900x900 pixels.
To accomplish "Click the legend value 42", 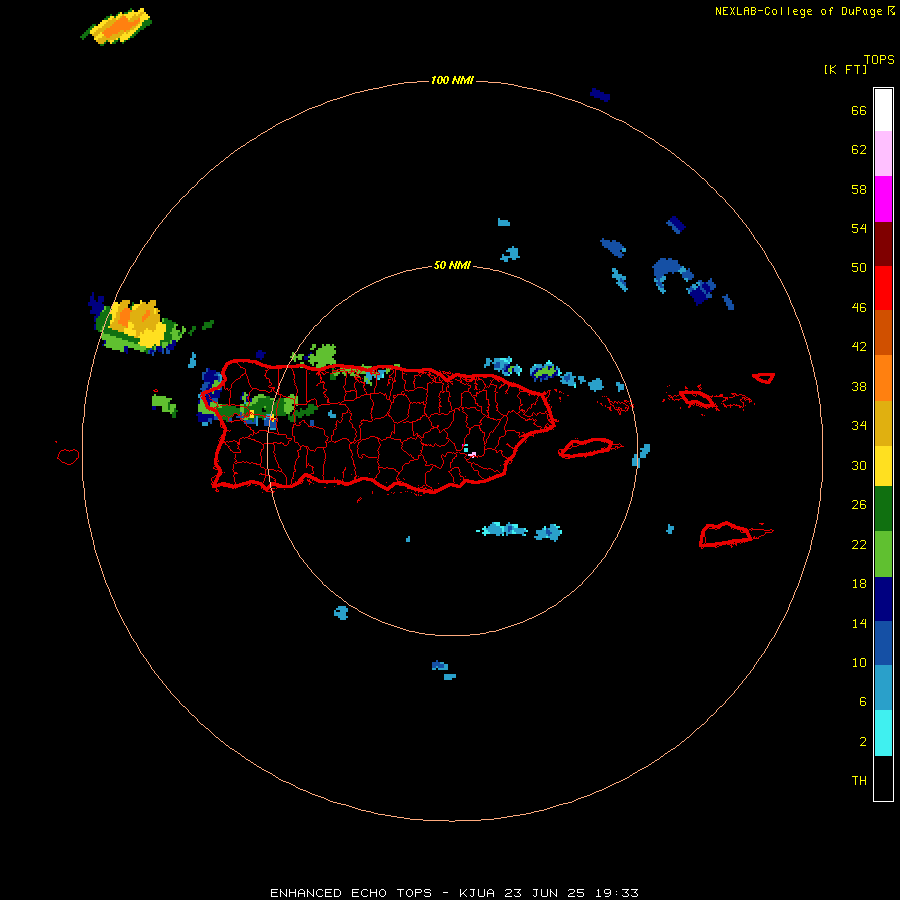I will click(x=859, y=347).
